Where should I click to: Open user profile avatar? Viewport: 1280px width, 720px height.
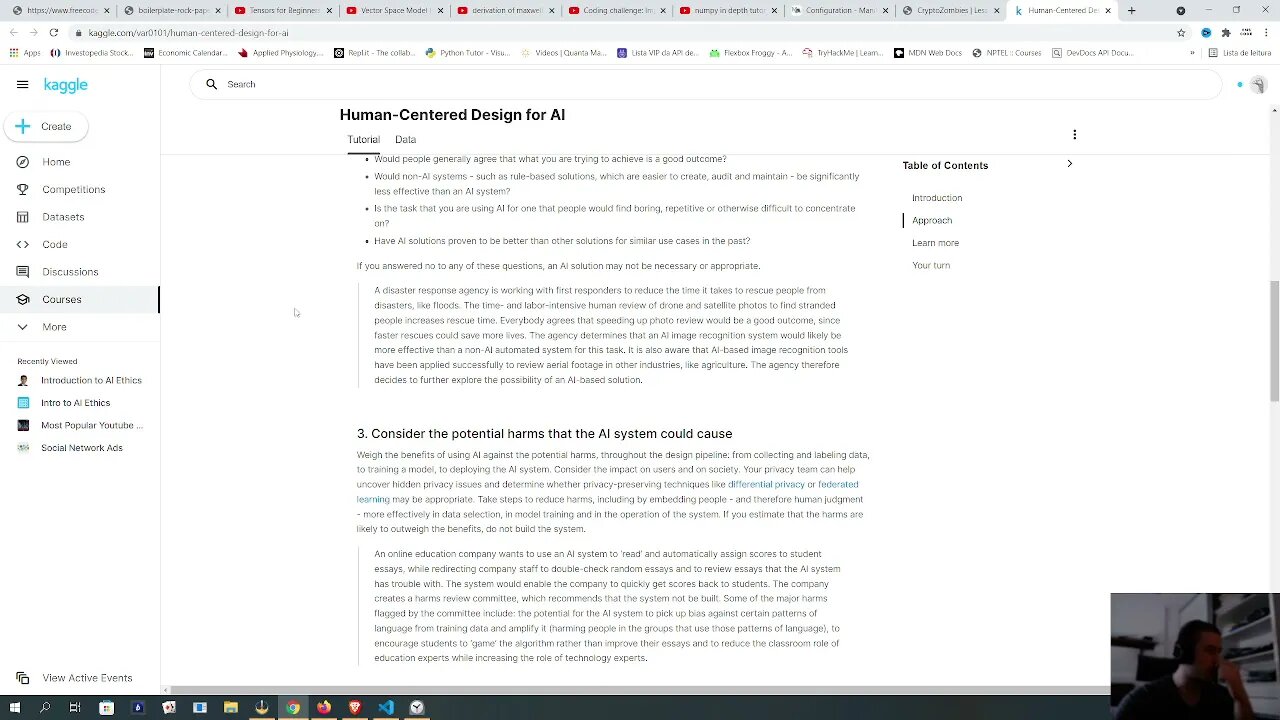pos(1258,85)
